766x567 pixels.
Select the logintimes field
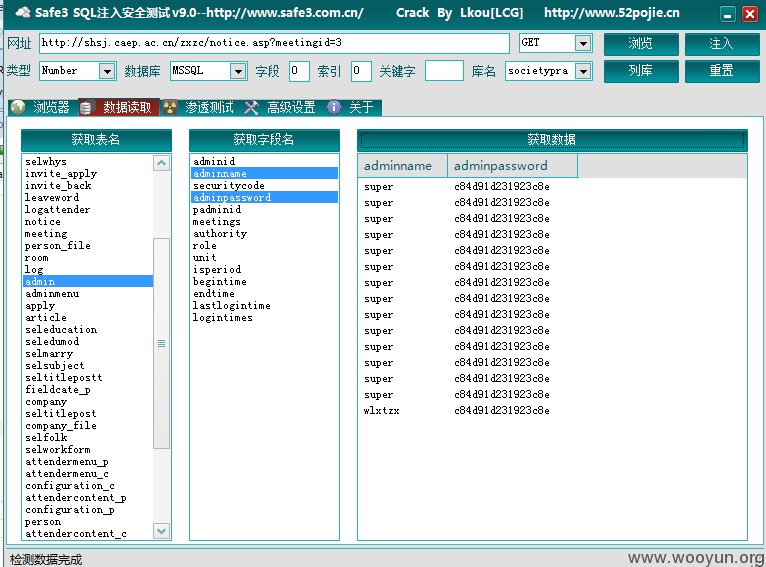(264, 317)
